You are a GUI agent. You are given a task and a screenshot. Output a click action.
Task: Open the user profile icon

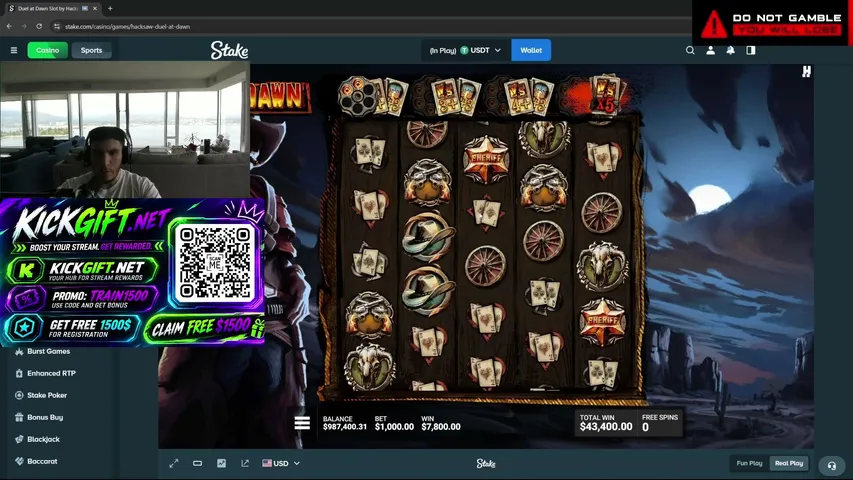pos(710,50)
